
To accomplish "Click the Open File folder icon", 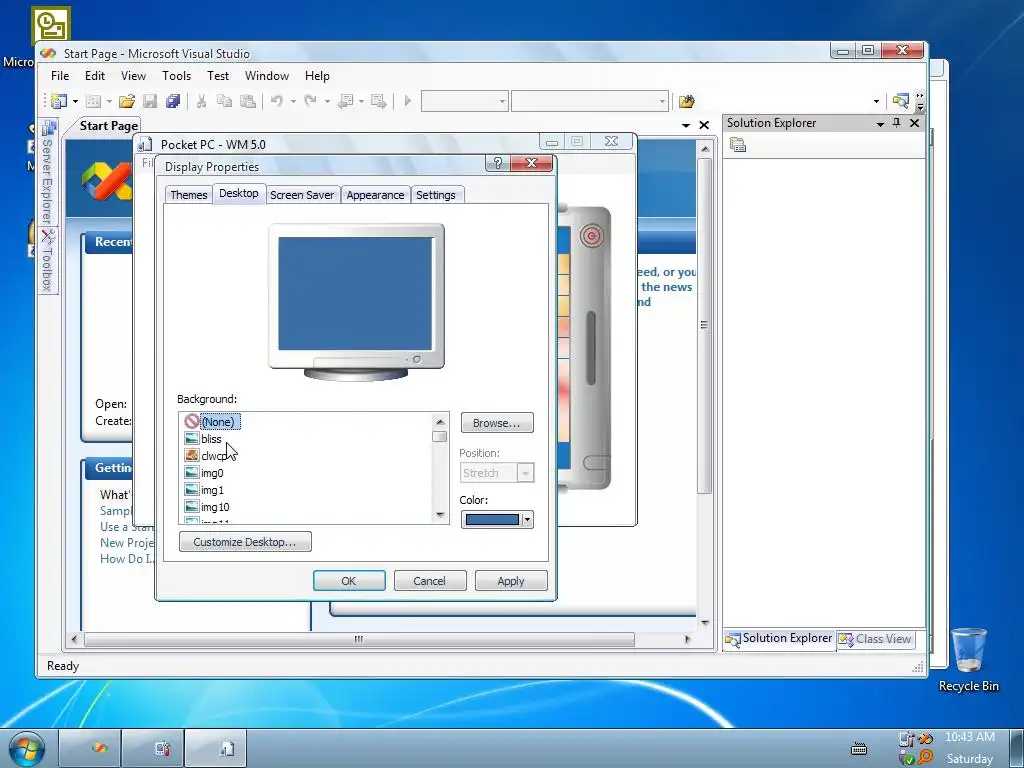I will pyautogui.click(x=127, y=101).
